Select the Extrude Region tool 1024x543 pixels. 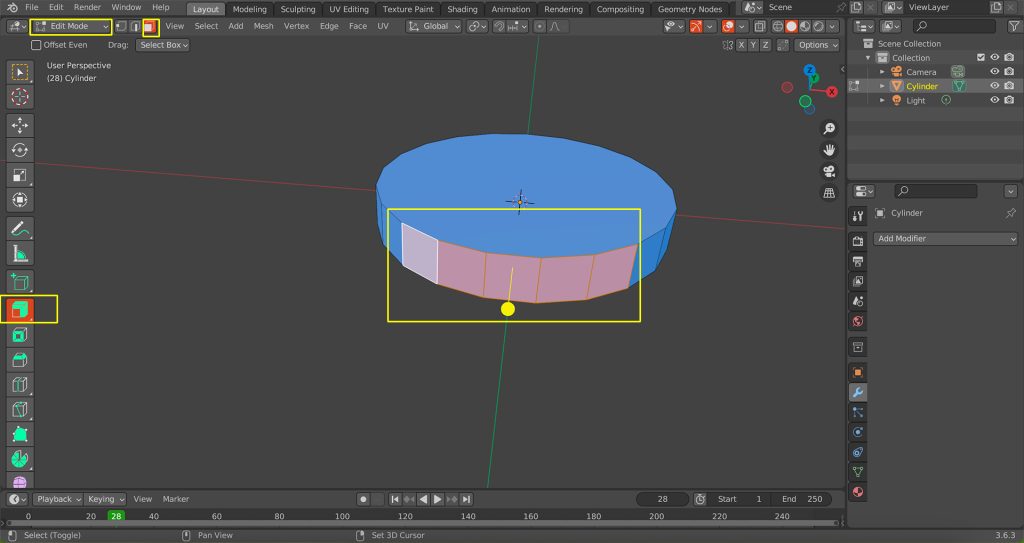coord(20,310)
